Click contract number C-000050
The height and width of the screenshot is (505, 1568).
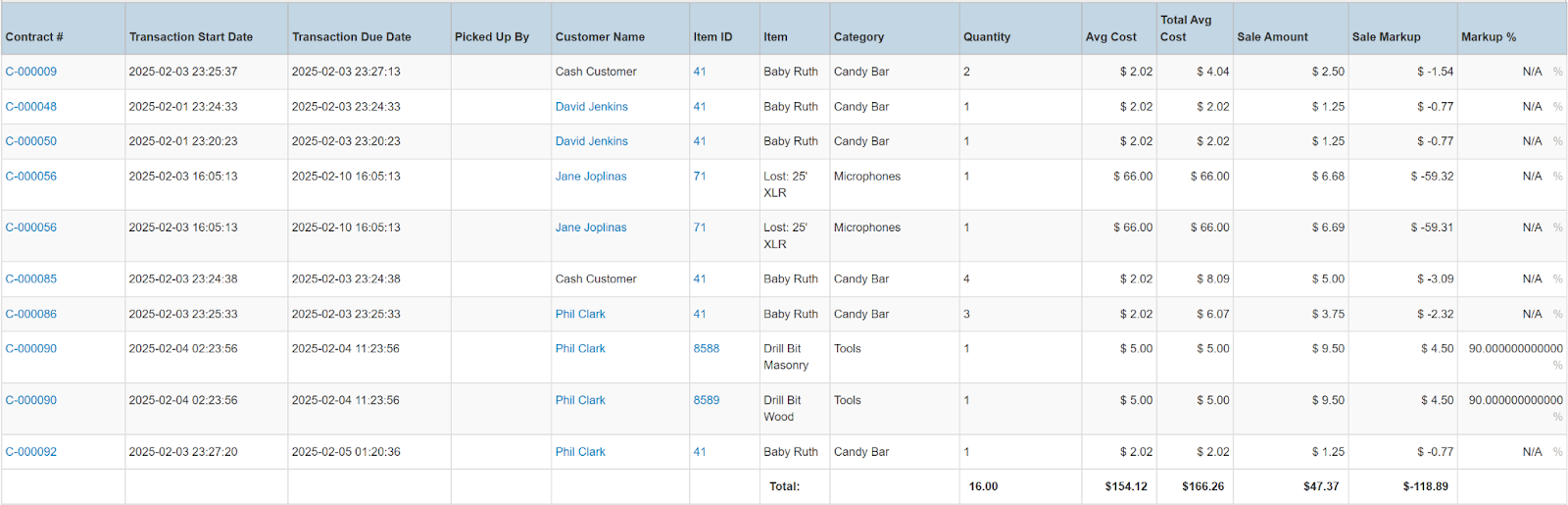[31, 141]
